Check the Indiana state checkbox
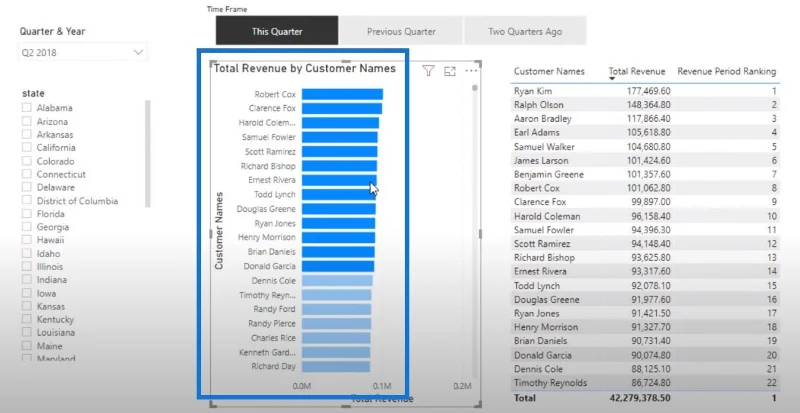 pyautogui.click(x=27, y=280)
